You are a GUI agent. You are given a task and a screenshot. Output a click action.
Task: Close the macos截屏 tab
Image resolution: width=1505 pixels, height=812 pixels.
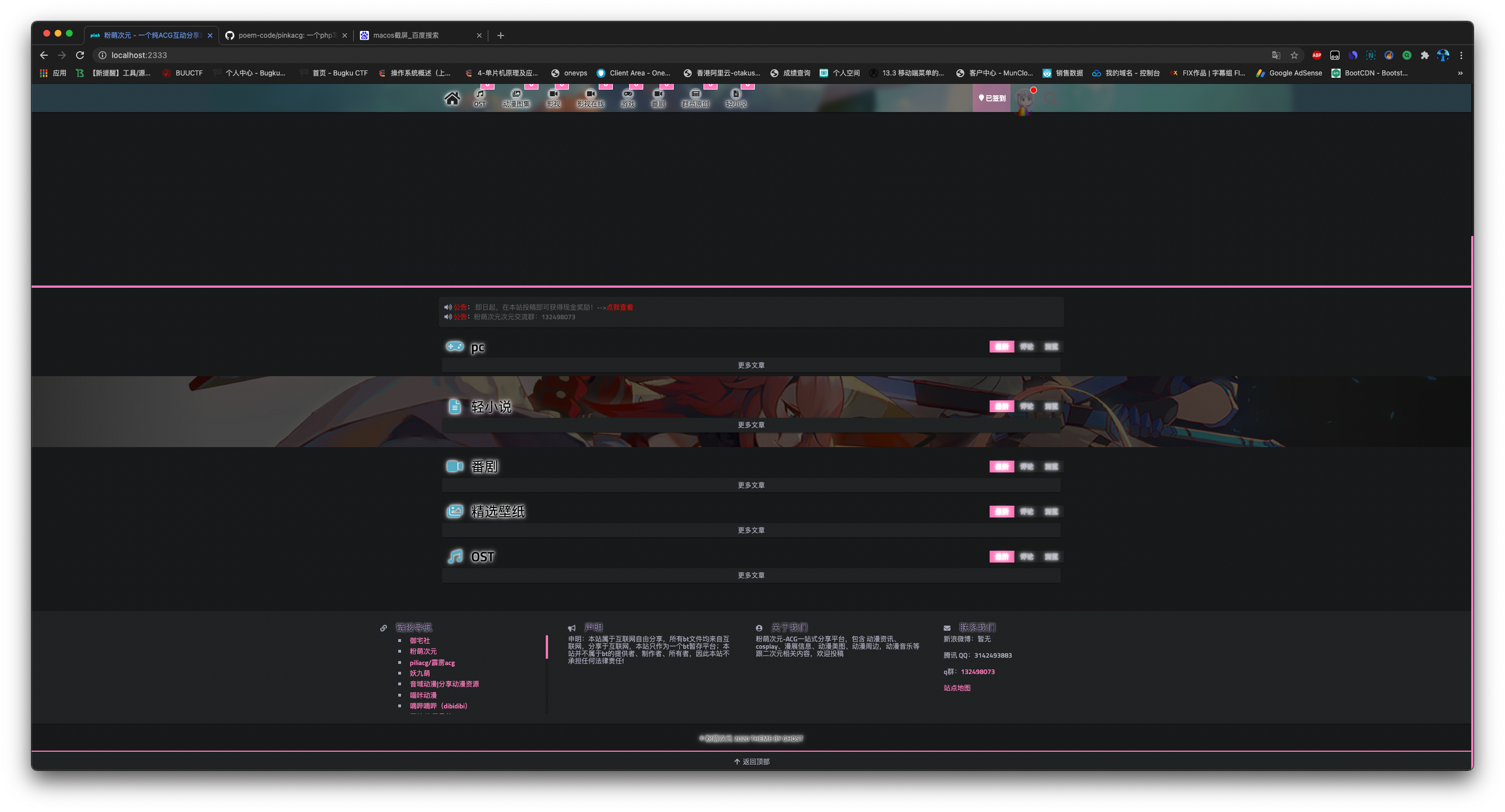coord(479,35)
